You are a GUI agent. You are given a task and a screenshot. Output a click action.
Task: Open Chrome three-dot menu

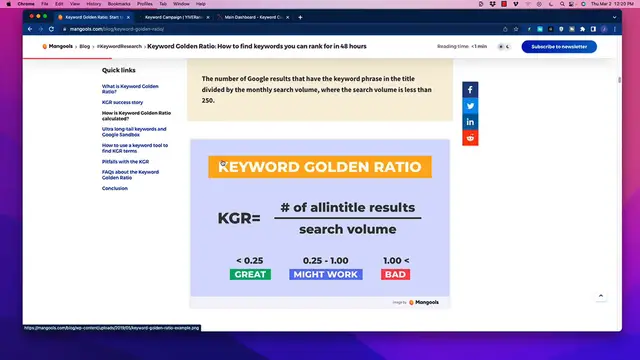[x=615, y=29]
